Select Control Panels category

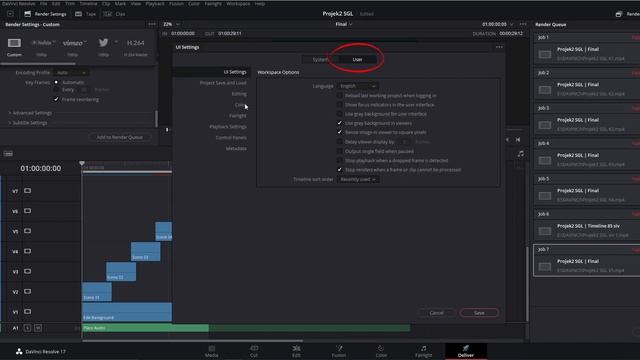231,138
